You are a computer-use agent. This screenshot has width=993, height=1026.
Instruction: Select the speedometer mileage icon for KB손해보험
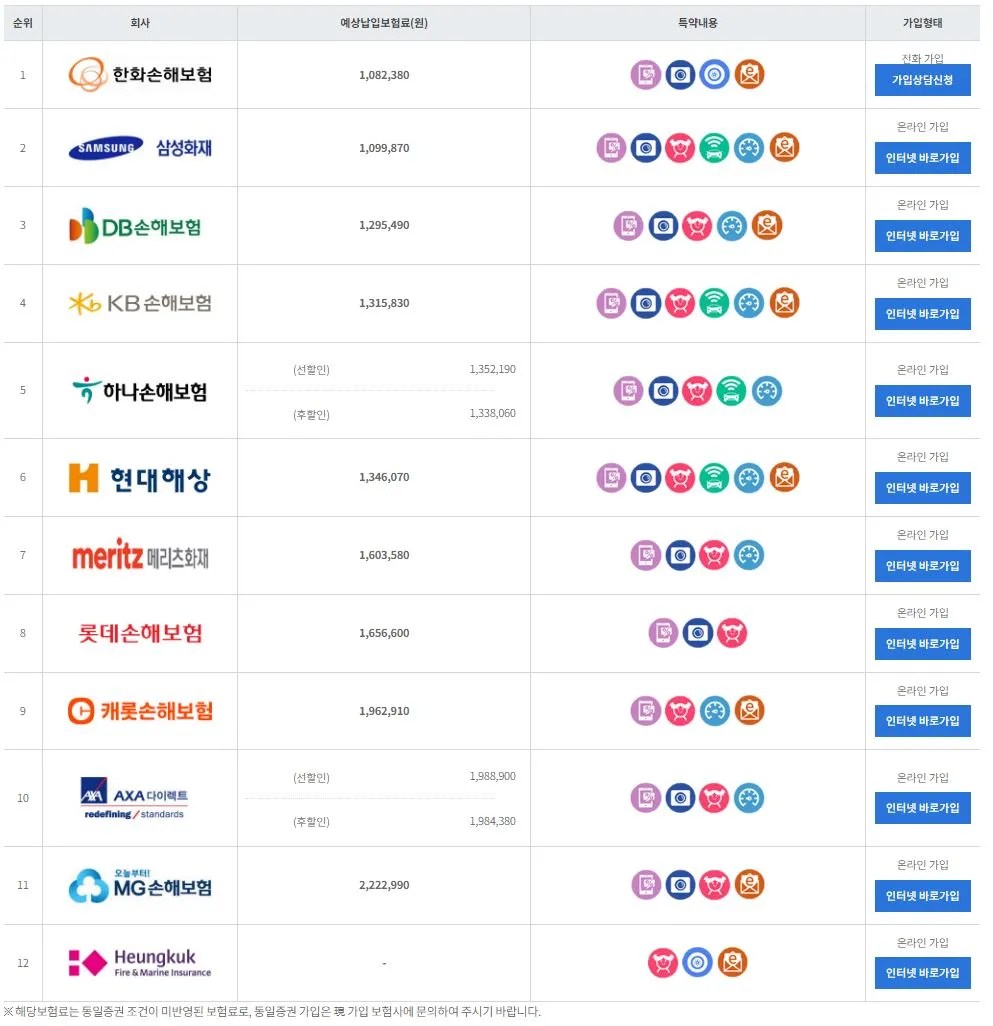[x=749, y=302]
